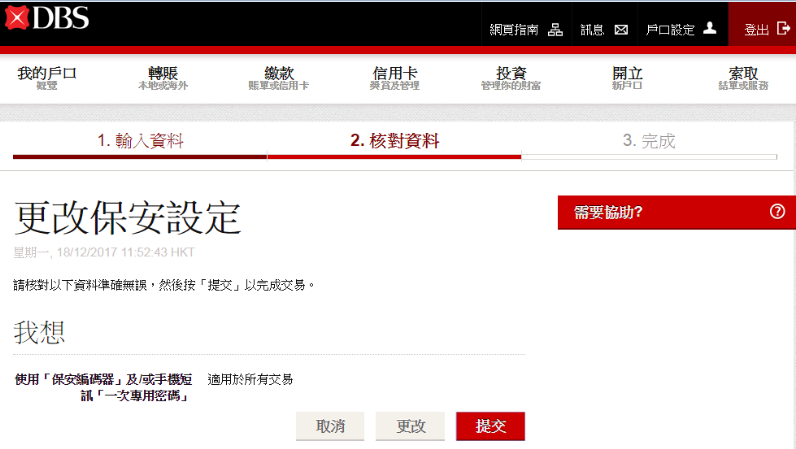Image resolution: width=796 pixels, height=449 pixels.
Task: Open the 繳款 payment menu
Action: tap(278, 78)
